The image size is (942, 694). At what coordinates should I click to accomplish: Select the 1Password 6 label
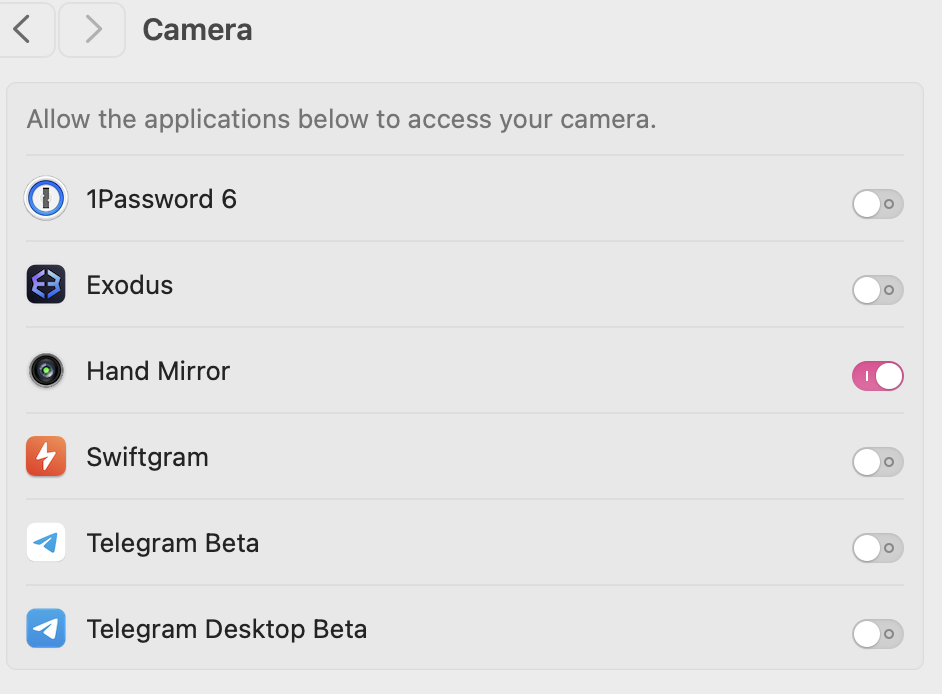[x=162, y=199]
